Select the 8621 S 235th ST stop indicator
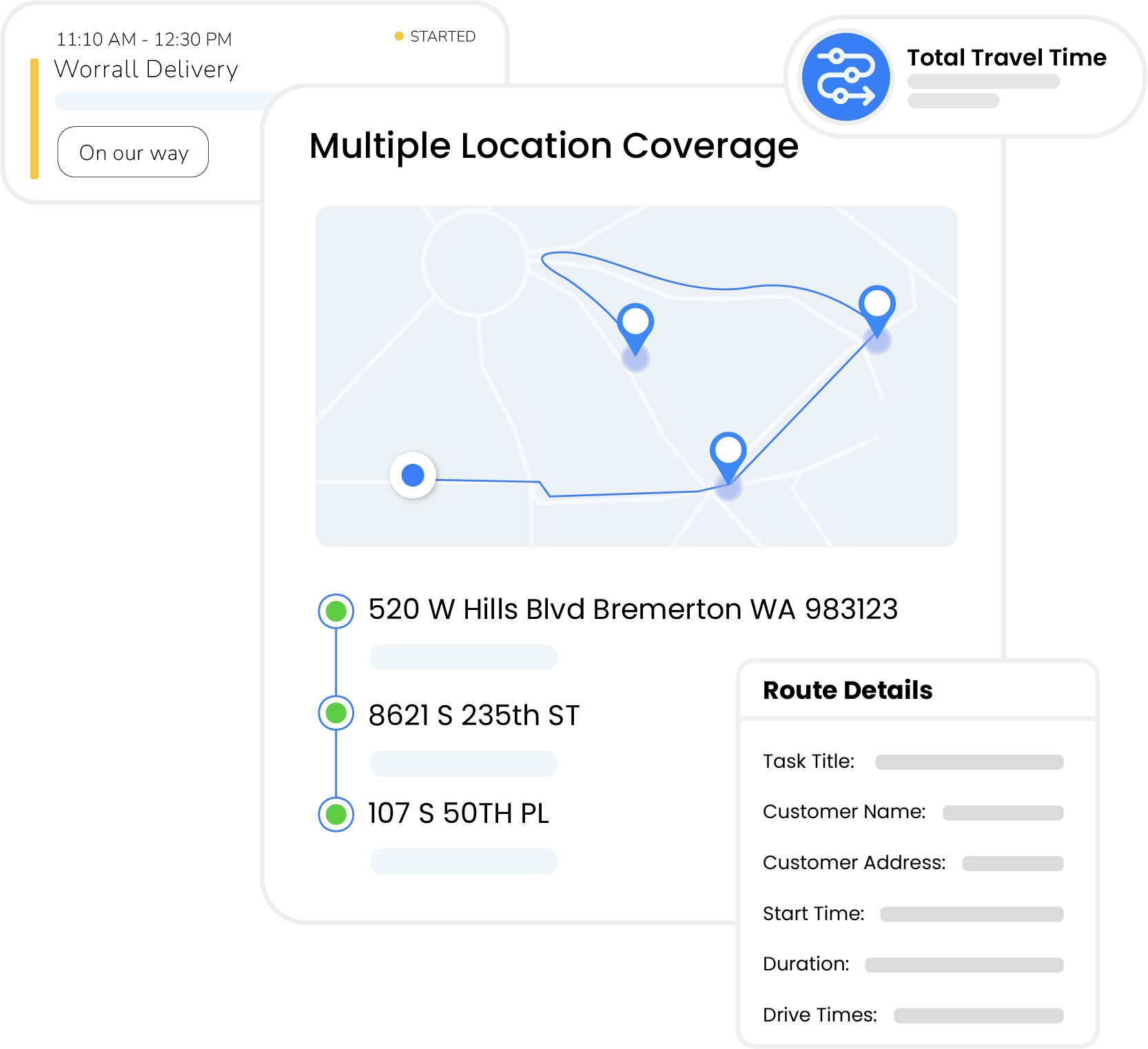Screen dimensions: 1148x1049 tap(336, 713)
